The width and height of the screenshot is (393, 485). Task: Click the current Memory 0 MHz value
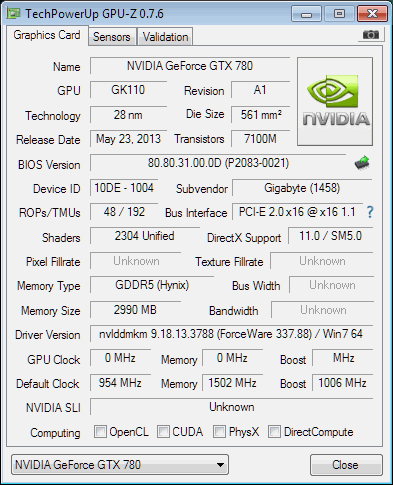232,358
